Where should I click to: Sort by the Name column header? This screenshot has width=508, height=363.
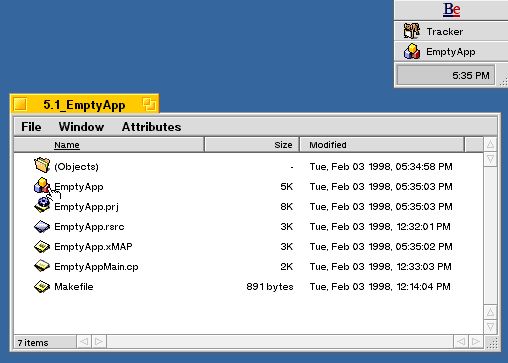click(109, 145)
